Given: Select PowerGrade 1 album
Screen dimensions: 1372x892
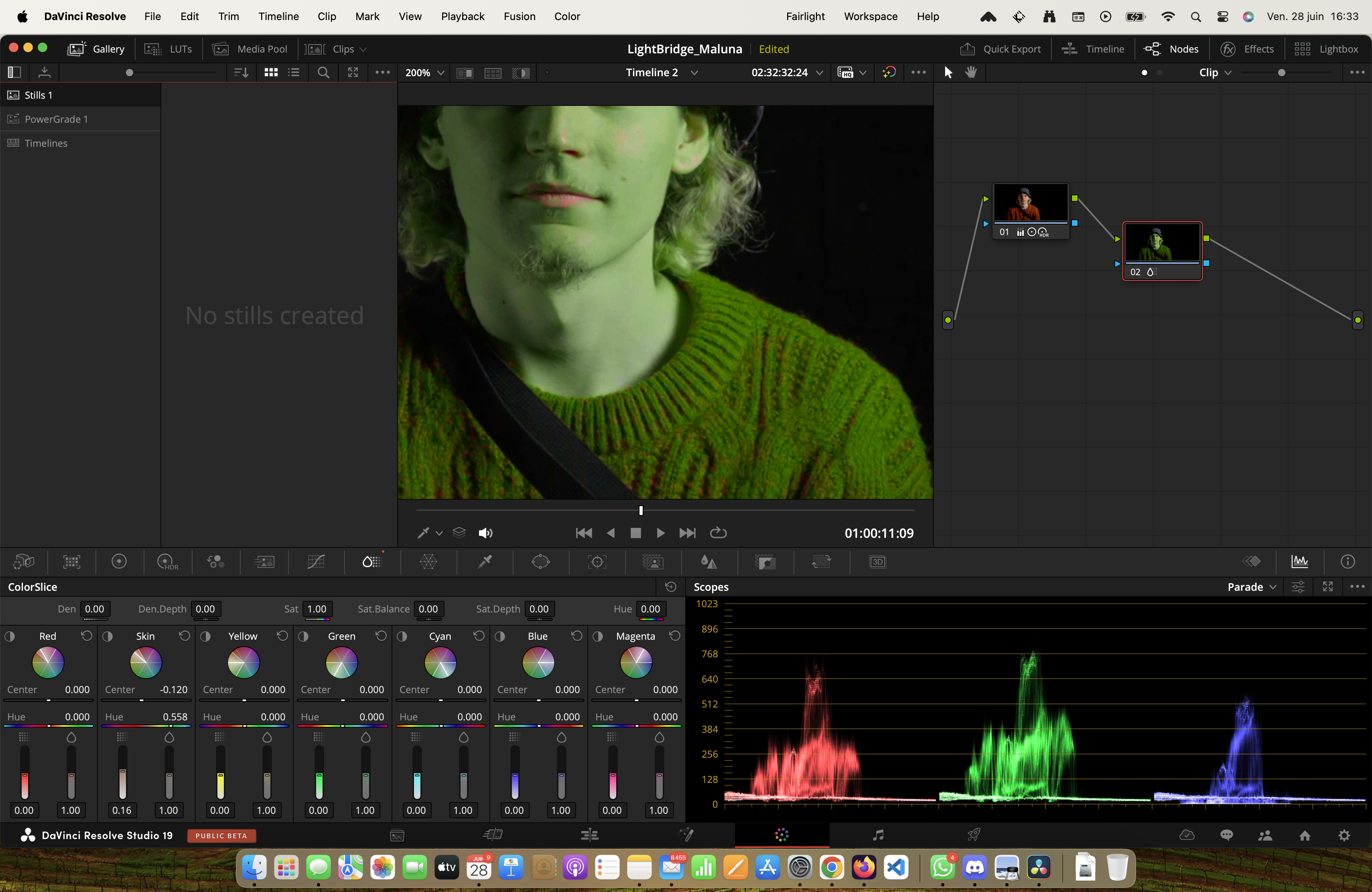Looking at the screenshot, I should pos(57,119).
